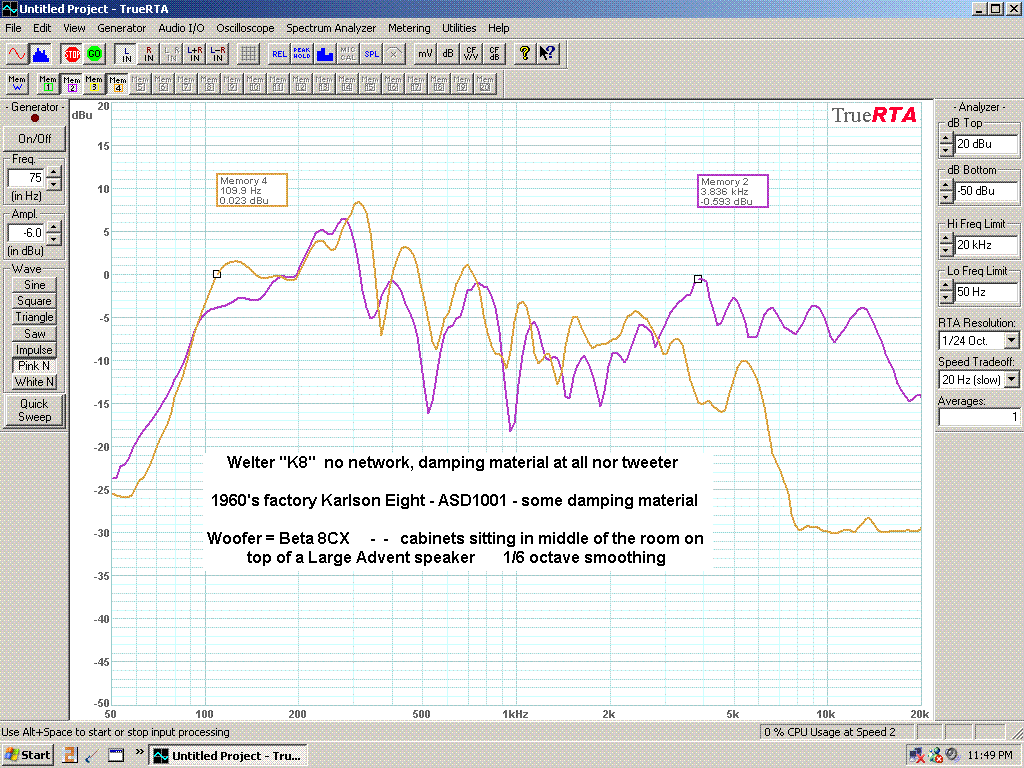This screenshot has height=768, width=1024.
Task: Open the Generator menu
Action: coord(121,28)
